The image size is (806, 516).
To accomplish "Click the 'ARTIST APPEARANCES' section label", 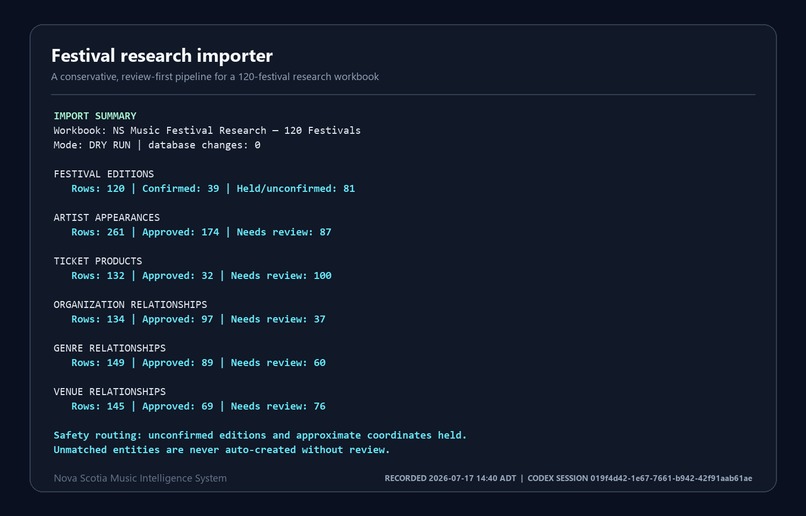I will coord(106,217).
